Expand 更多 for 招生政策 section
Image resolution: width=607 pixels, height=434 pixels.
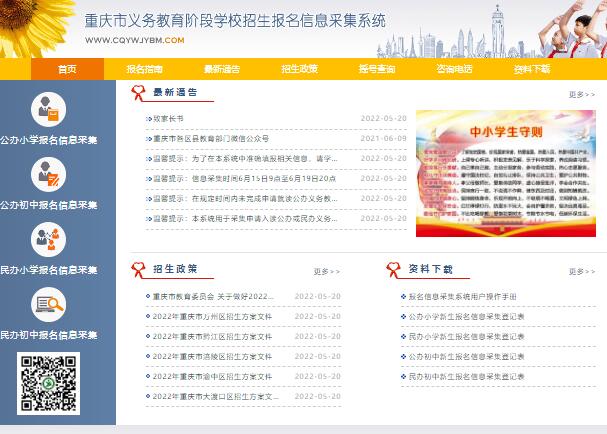coord(327,271)
